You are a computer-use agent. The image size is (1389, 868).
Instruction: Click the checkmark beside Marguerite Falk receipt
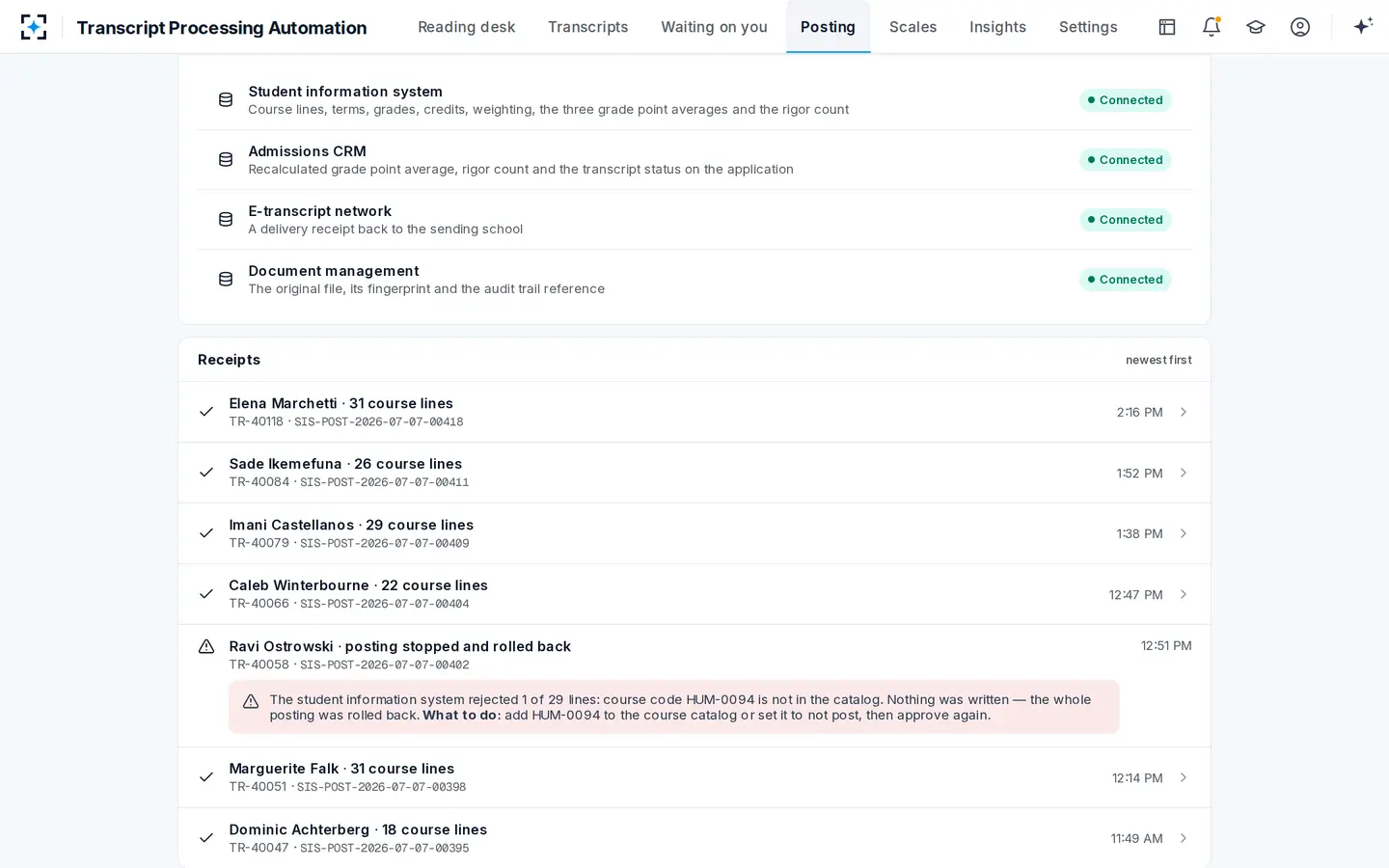pos(206,777)
